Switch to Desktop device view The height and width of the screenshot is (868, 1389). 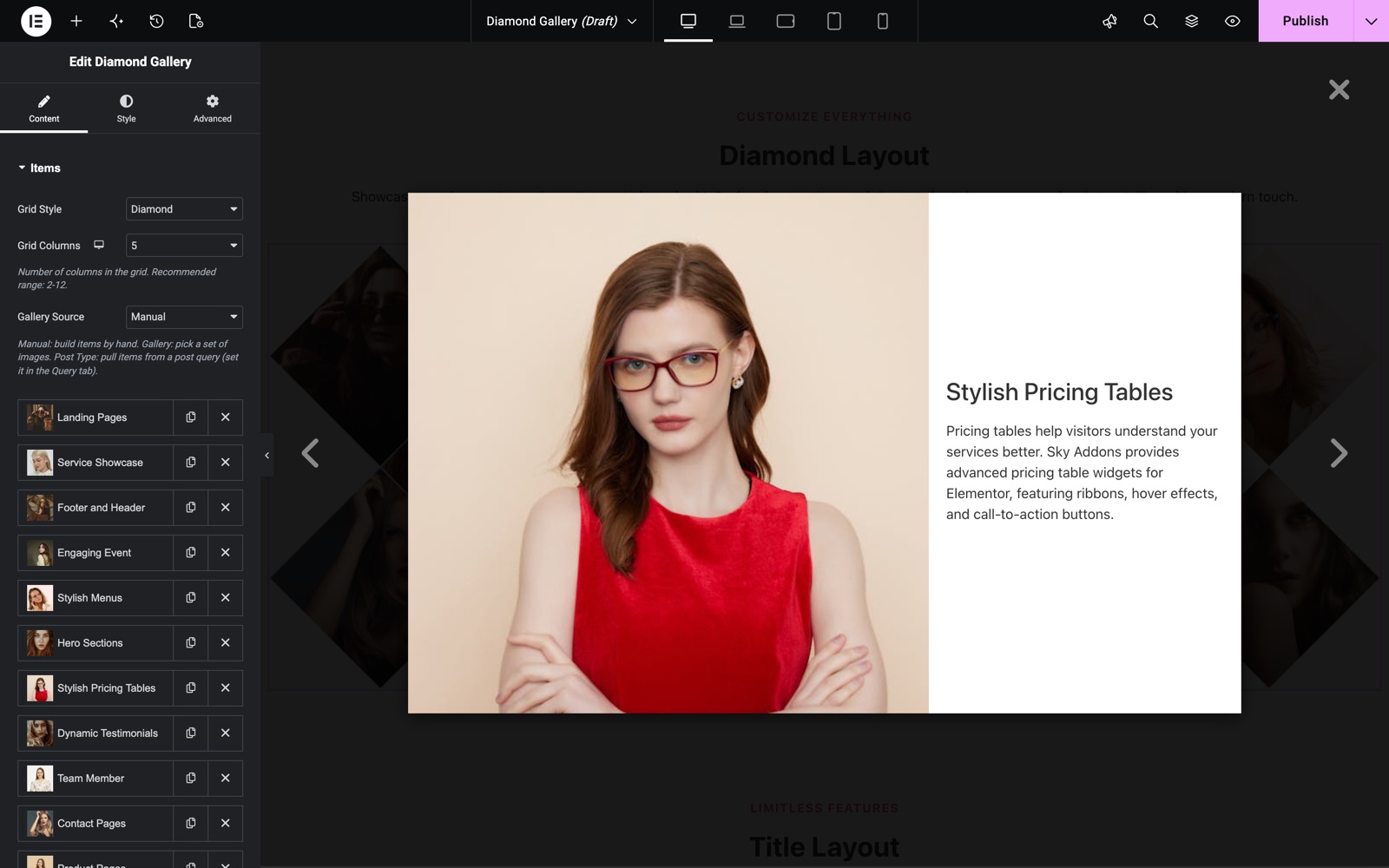click(688, 21)
